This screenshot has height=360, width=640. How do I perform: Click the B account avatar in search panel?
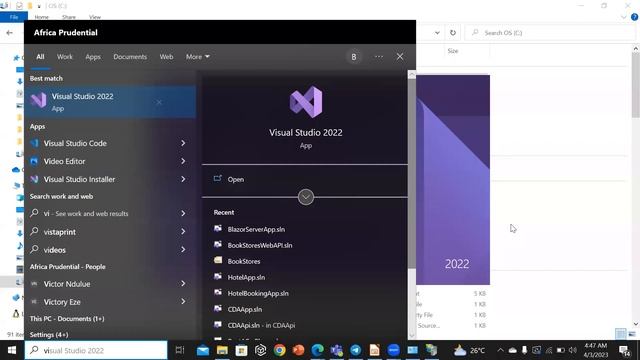[354, 57]
